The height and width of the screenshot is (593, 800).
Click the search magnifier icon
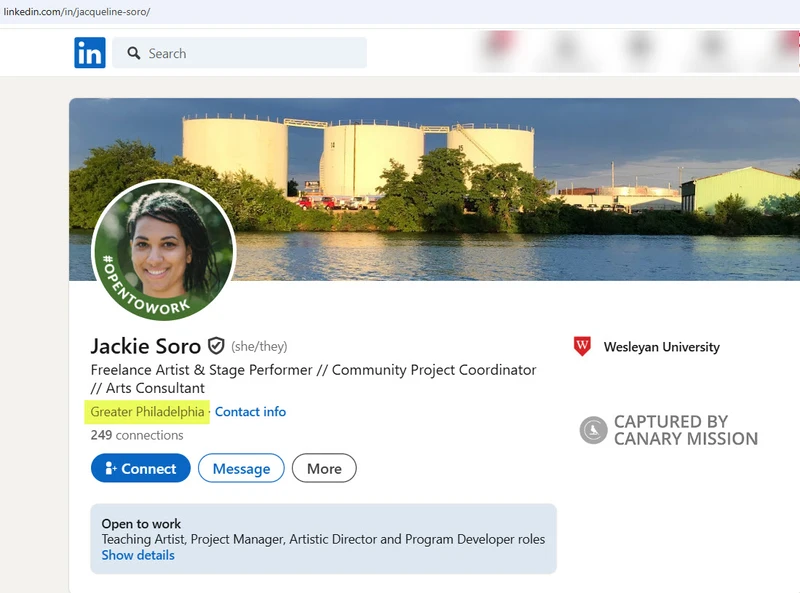coord(133,53)
